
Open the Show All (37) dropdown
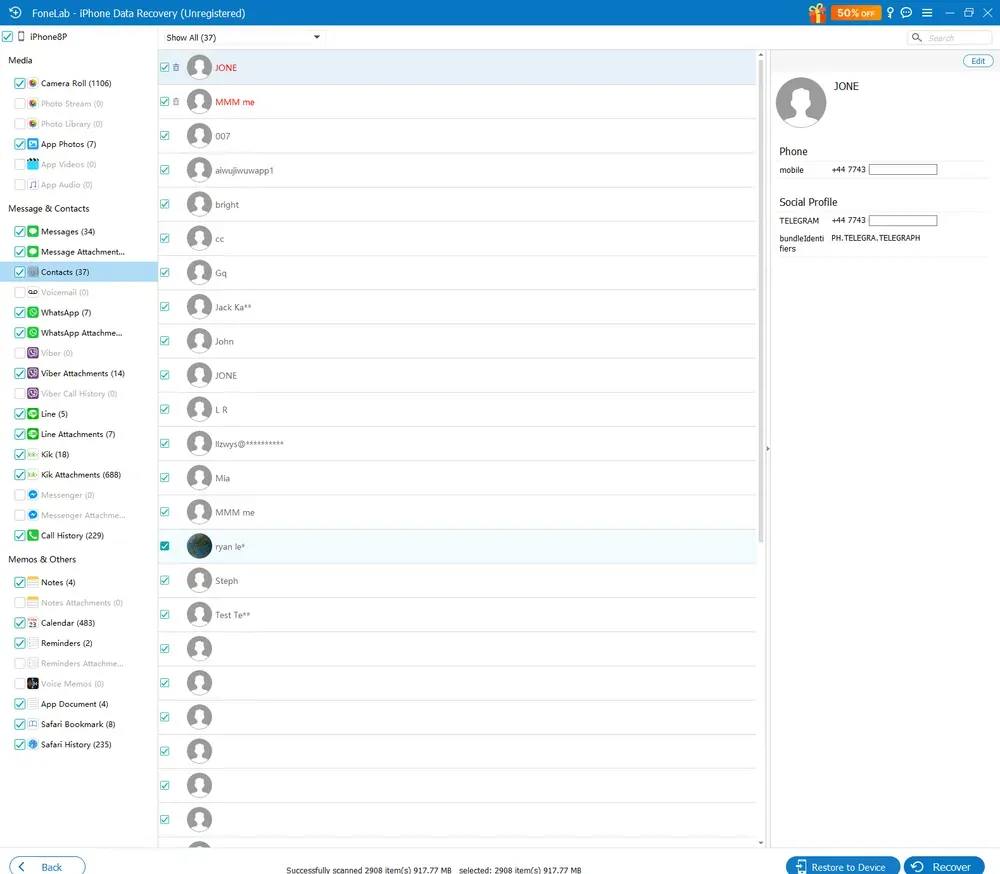coord(240,36)
